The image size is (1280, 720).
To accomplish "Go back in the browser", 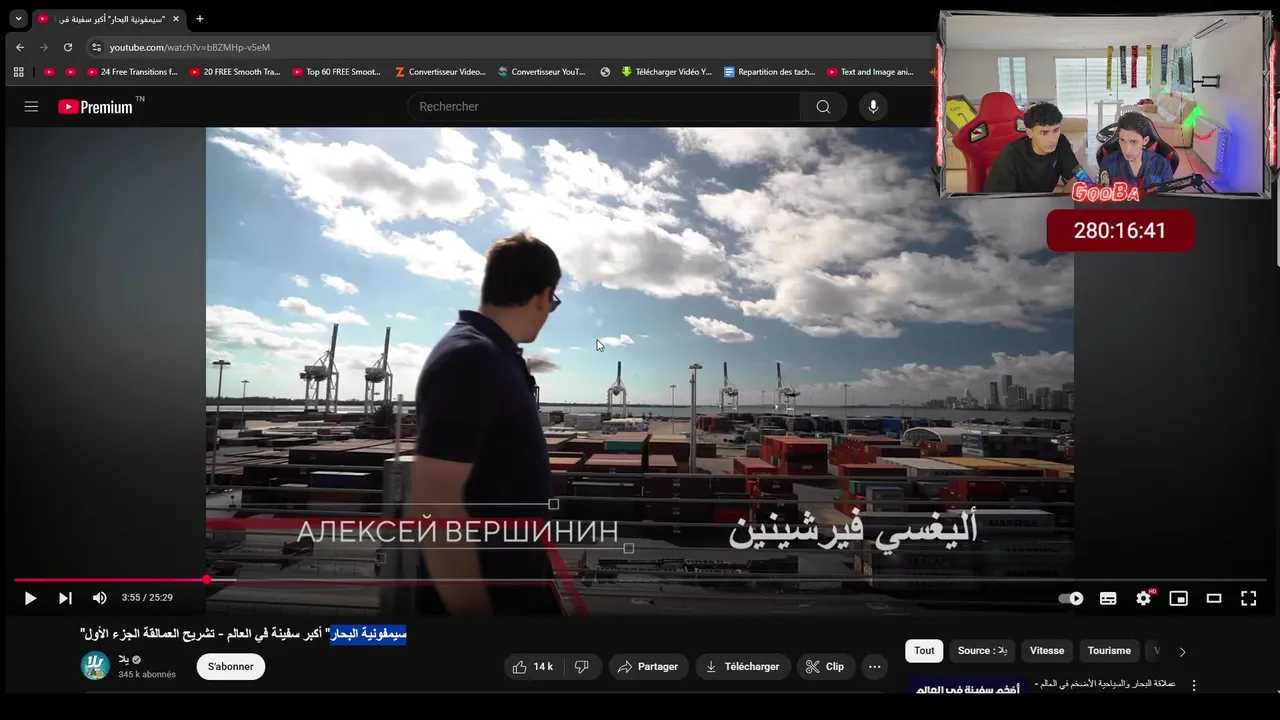I will pyautogui.click(x=20, y=47).
